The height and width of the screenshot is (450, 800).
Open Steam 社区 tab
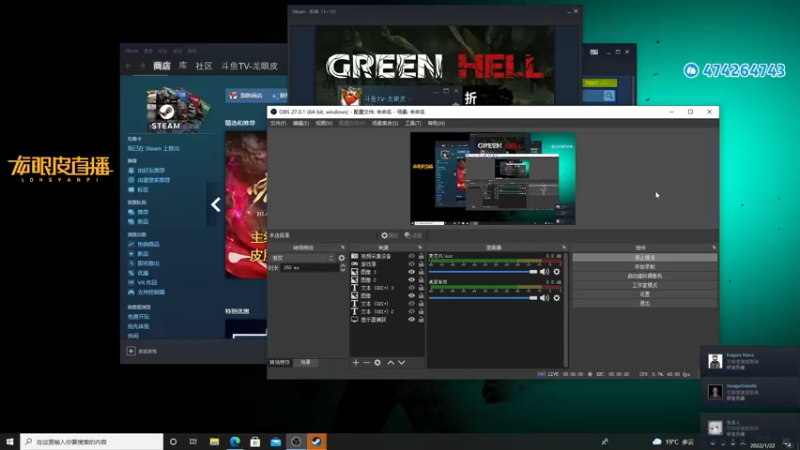click(x=204, y=66)
